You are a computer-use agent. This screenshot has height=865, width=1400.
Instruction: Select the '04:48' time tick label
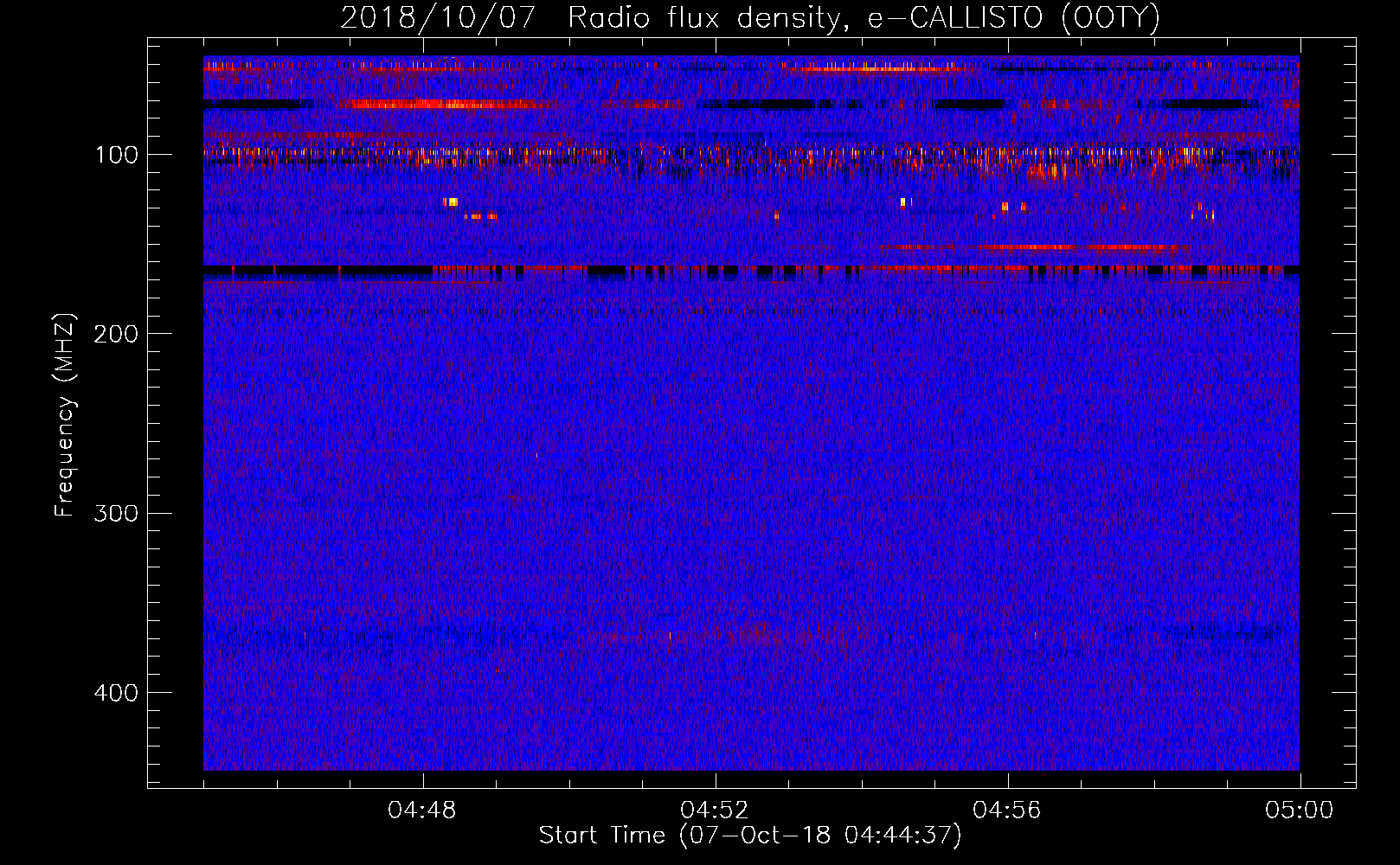pos(422,811)
